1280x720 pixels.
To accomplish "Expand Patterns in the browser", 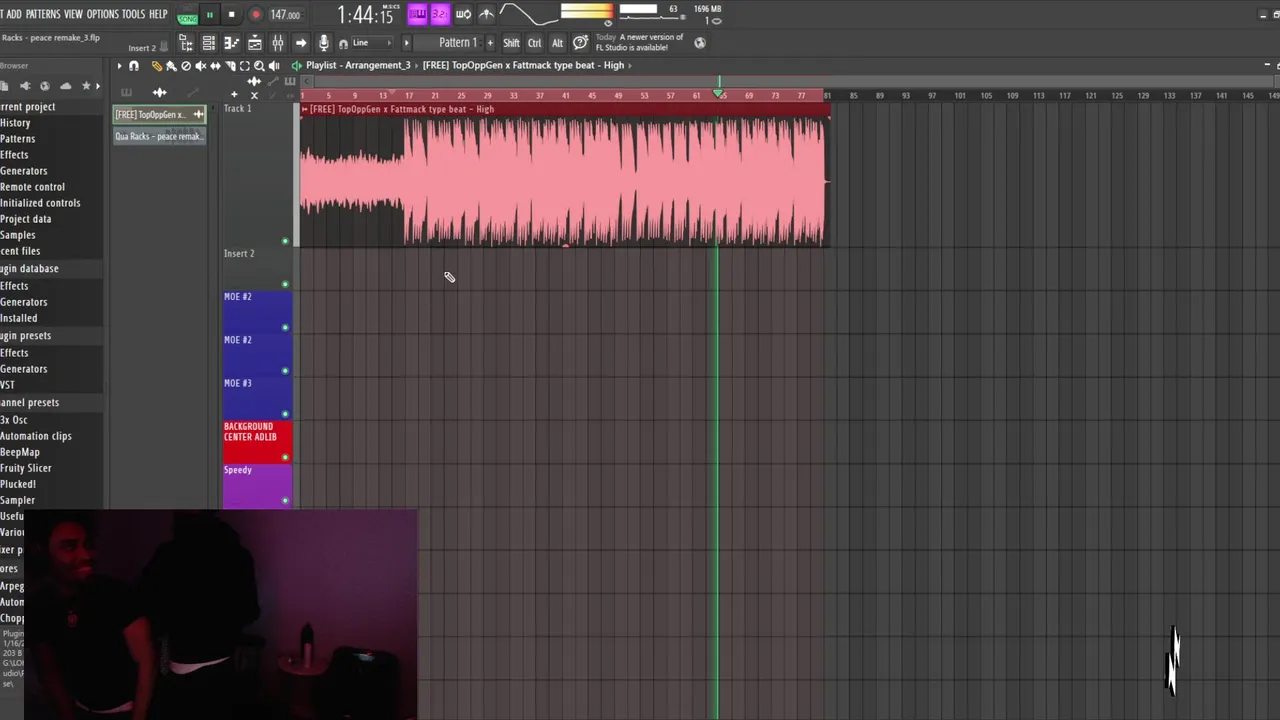I will pos(17,139).
